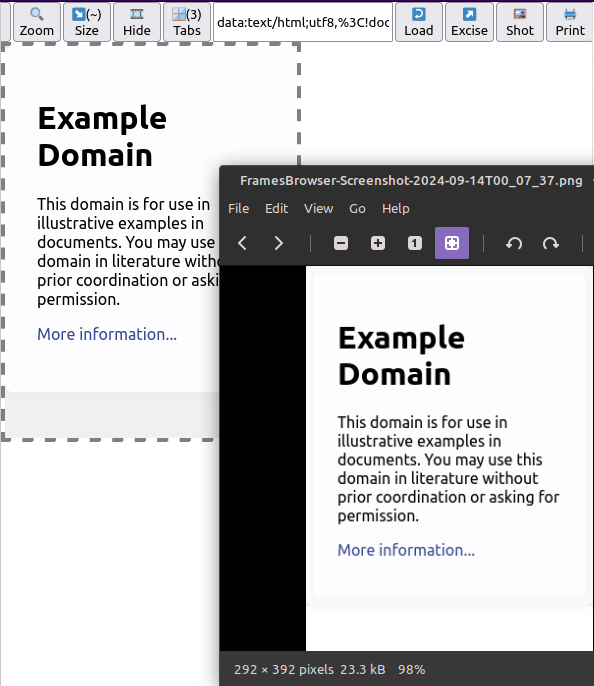Click the Print toolbar button
594x686 pixels.
[570, 22]
